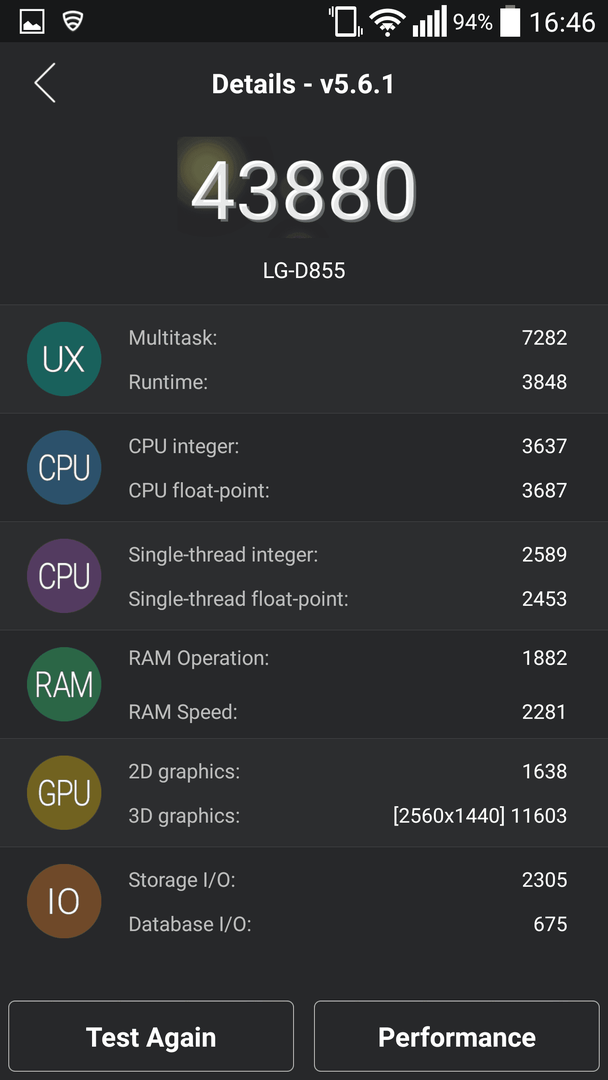This screenshot has width=608, height=1080.
Task: Select the Multitask score row
Action: (348, 338)
